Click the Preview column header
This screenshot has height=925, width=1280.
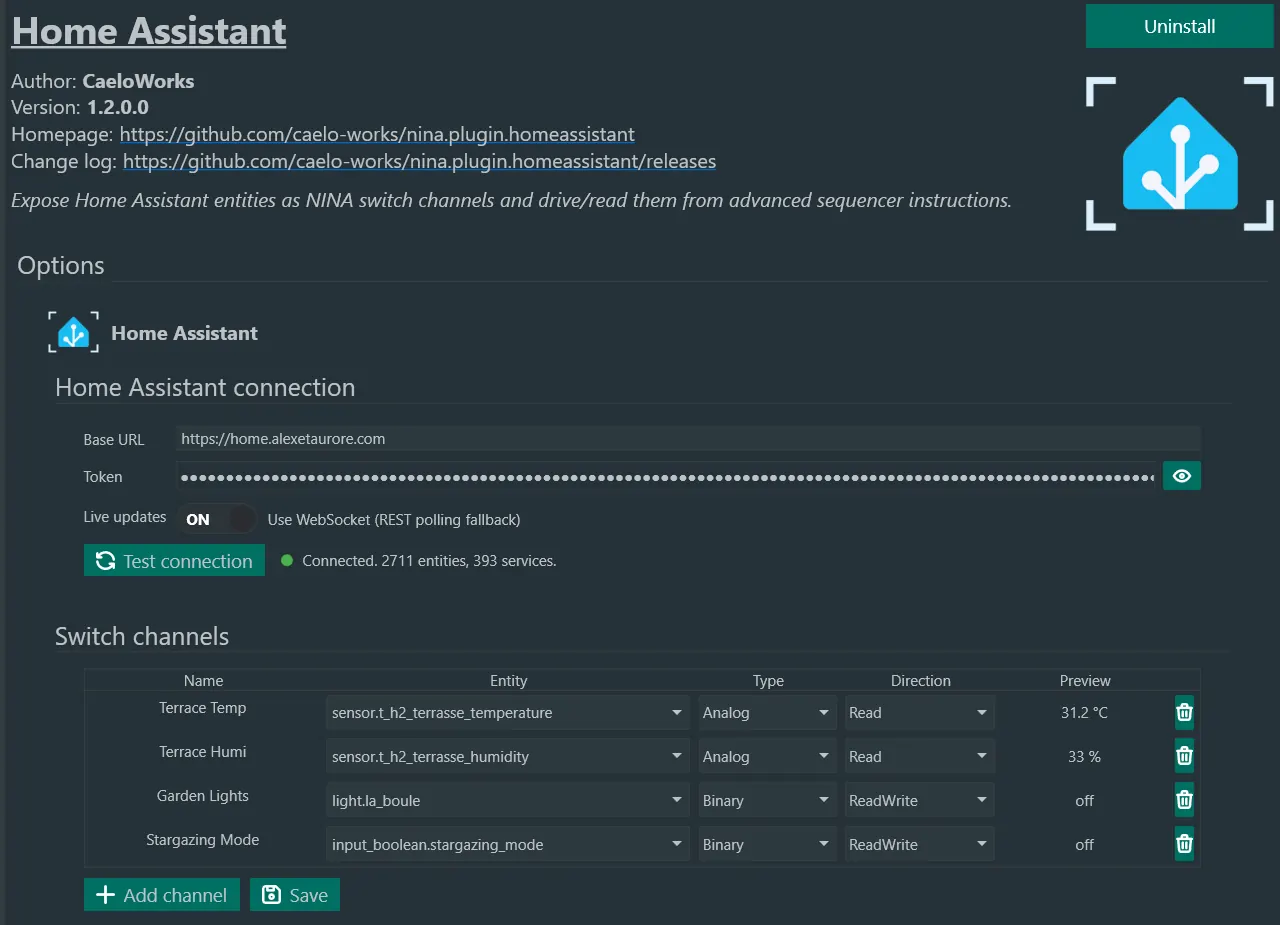[x=1085, y=680]
